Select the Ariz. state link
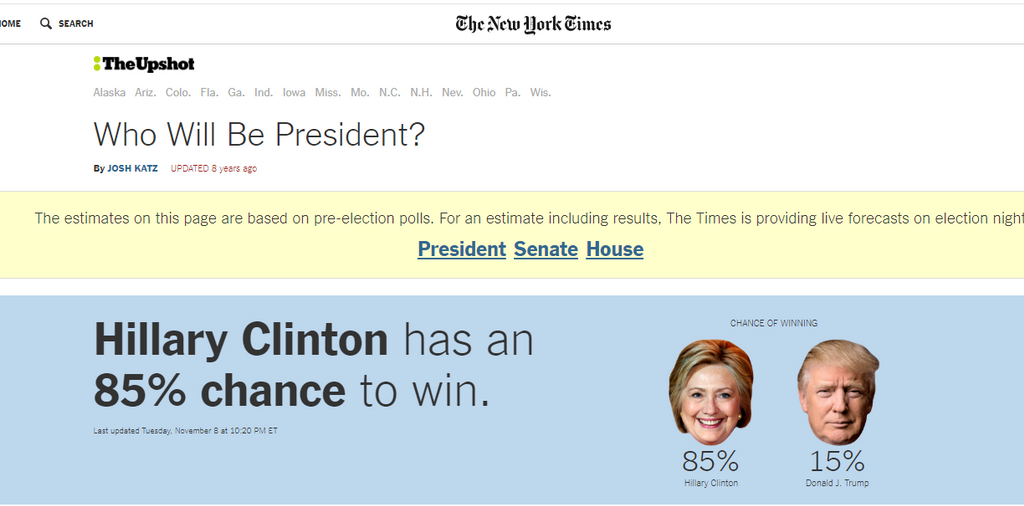The height and width of the screenshot is (506, 1024). pyautogui.click(x=146, y=93)
